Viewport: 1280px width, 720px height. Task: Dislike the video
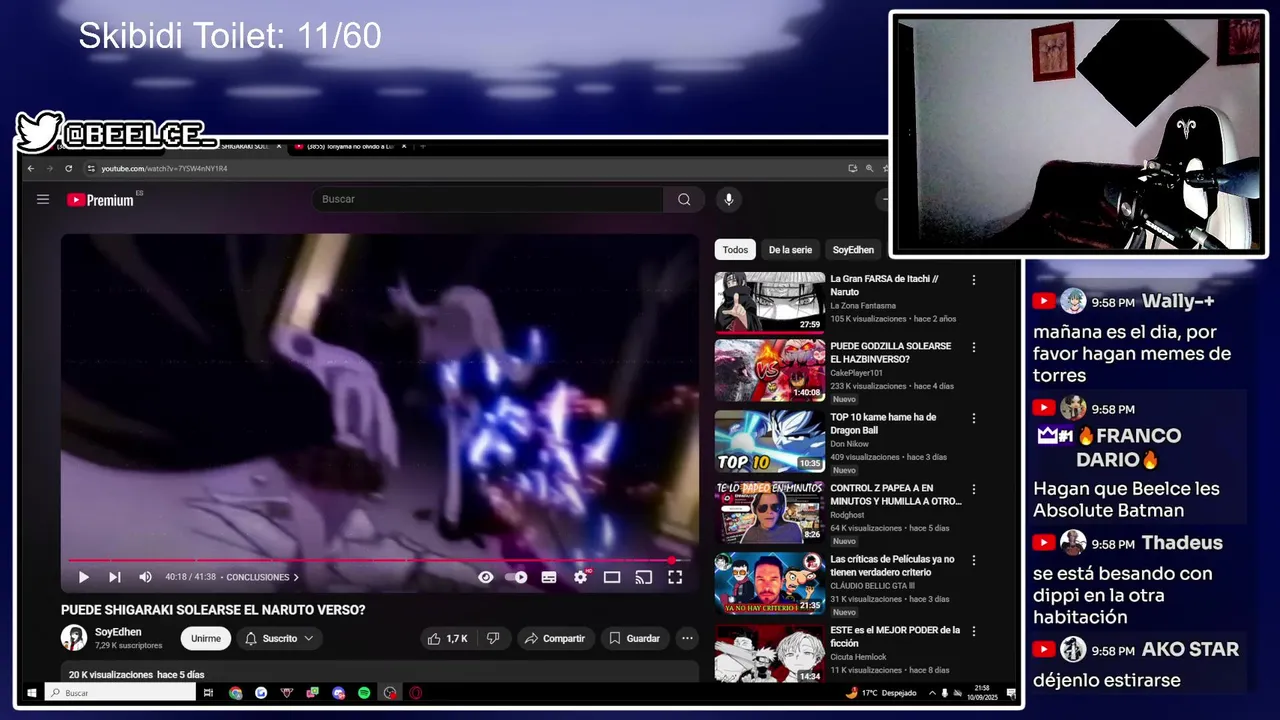pyautogui.click(x=493, y=638)
